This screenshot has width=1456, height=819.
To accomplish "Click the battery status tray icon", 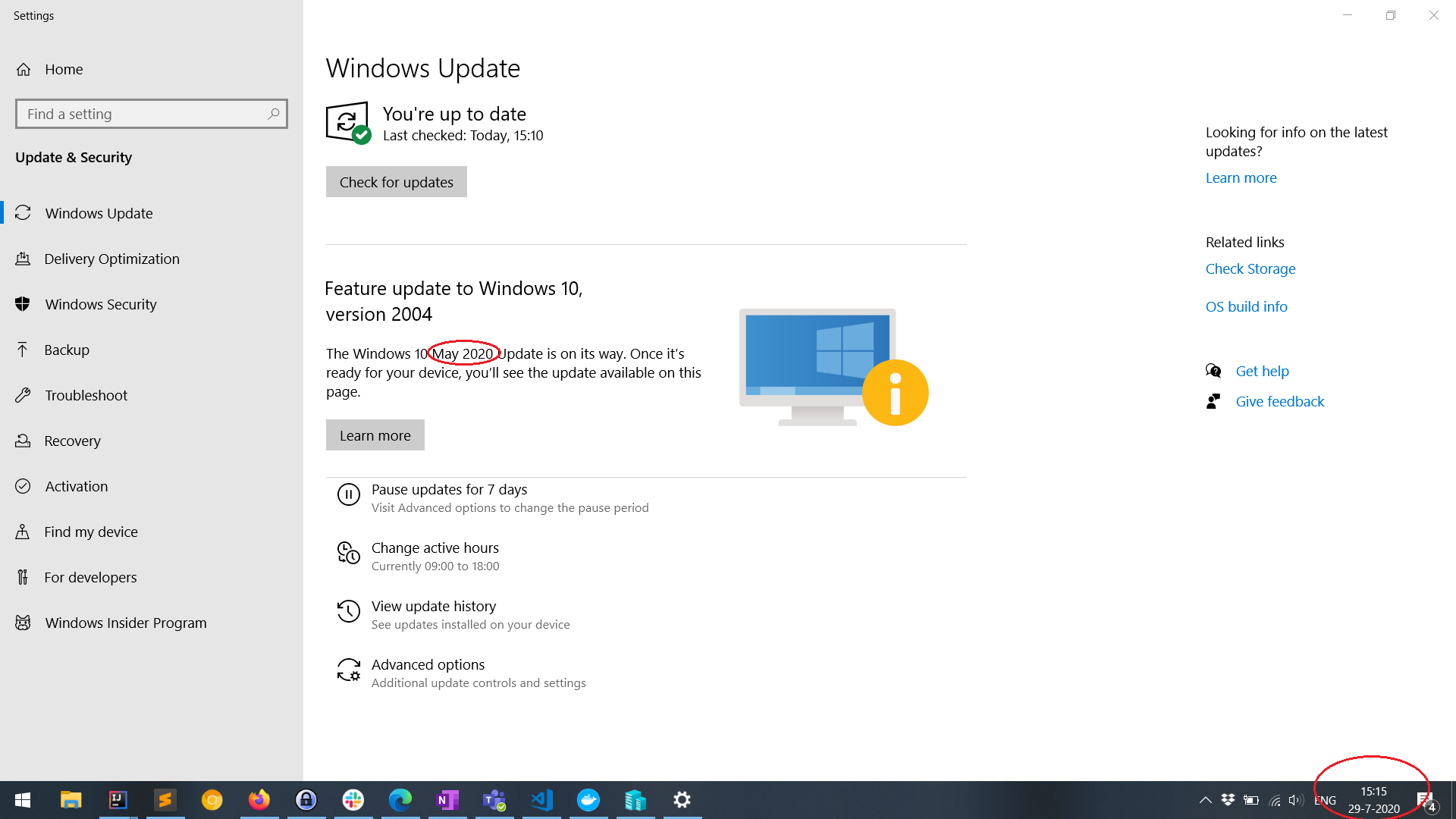I will (x=1251, y=800).
